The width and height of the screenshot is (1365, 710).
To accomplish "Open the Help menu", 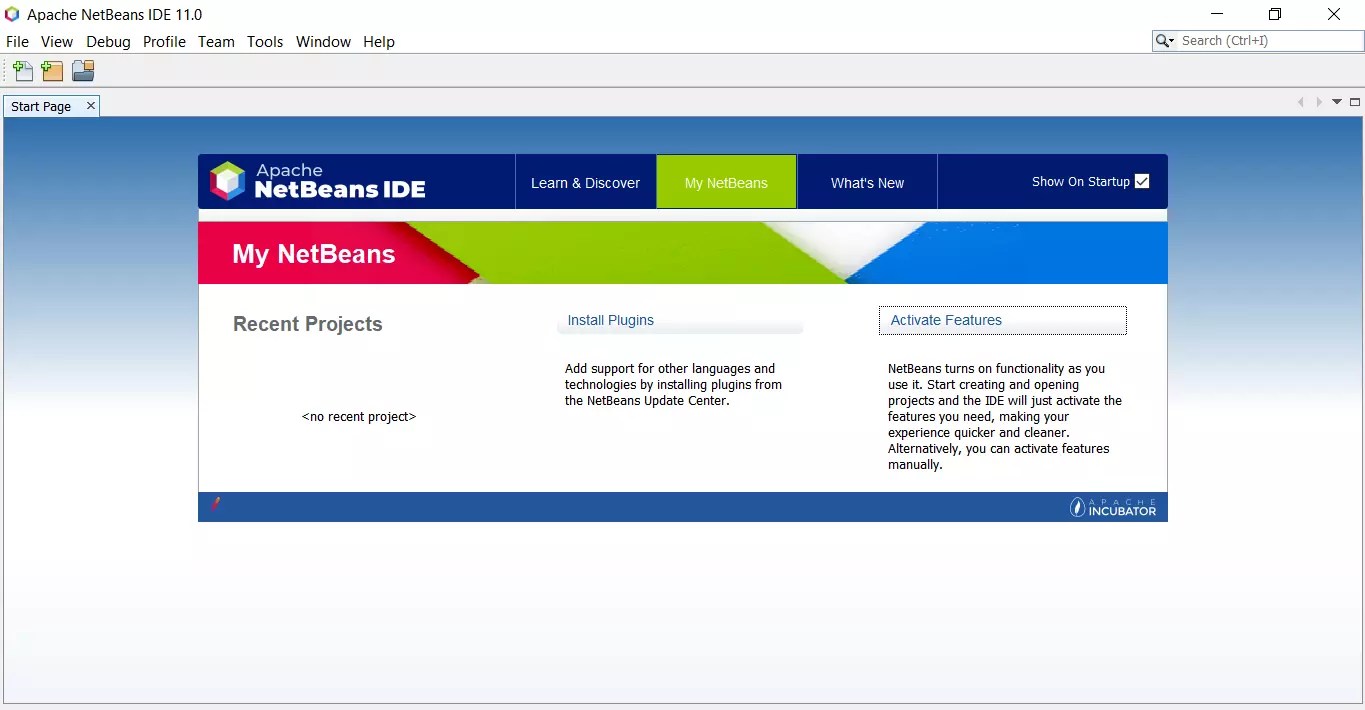I will (379, 42).
